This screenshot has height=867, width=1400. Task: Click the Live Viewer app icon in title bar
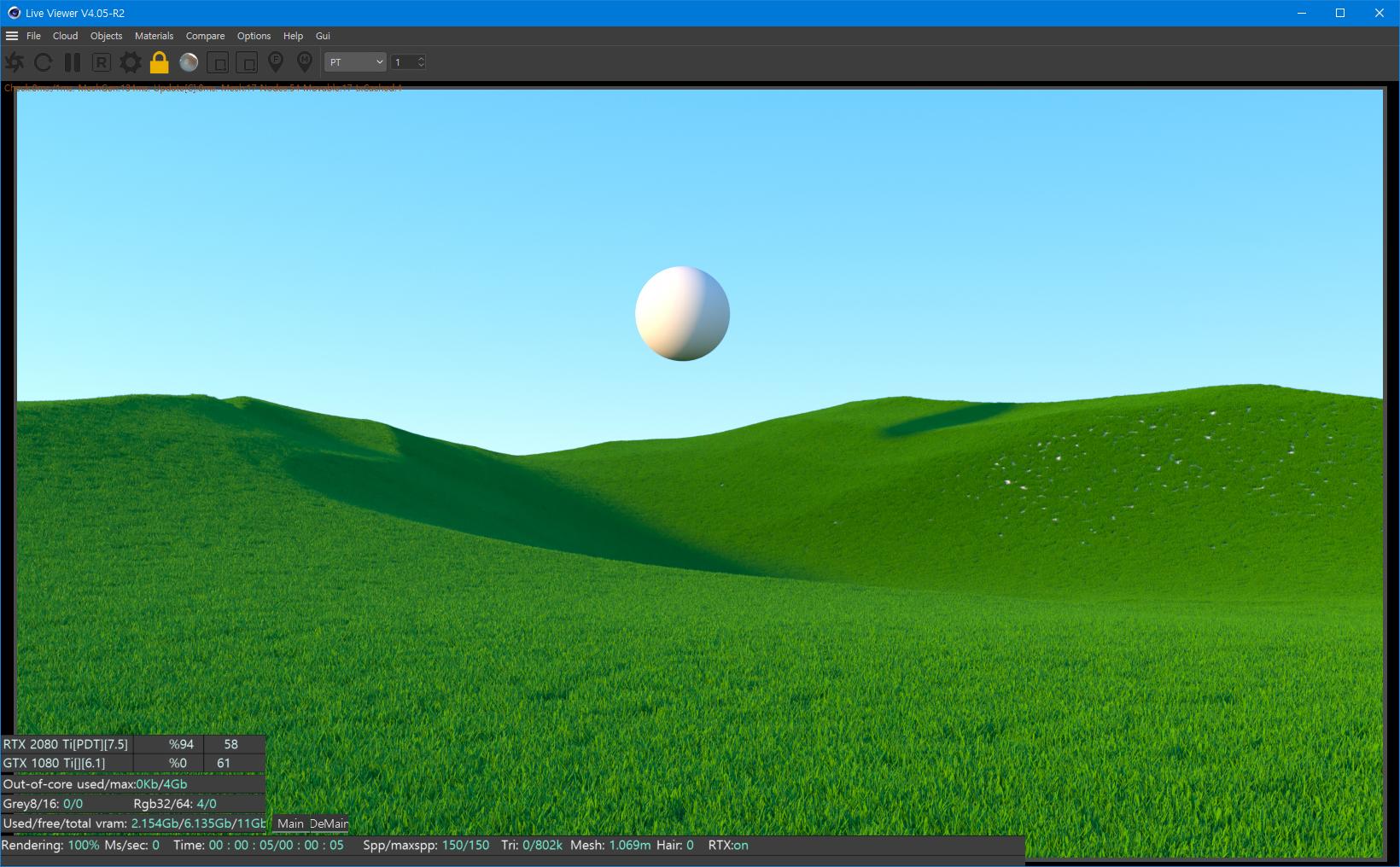coord(14,13)
